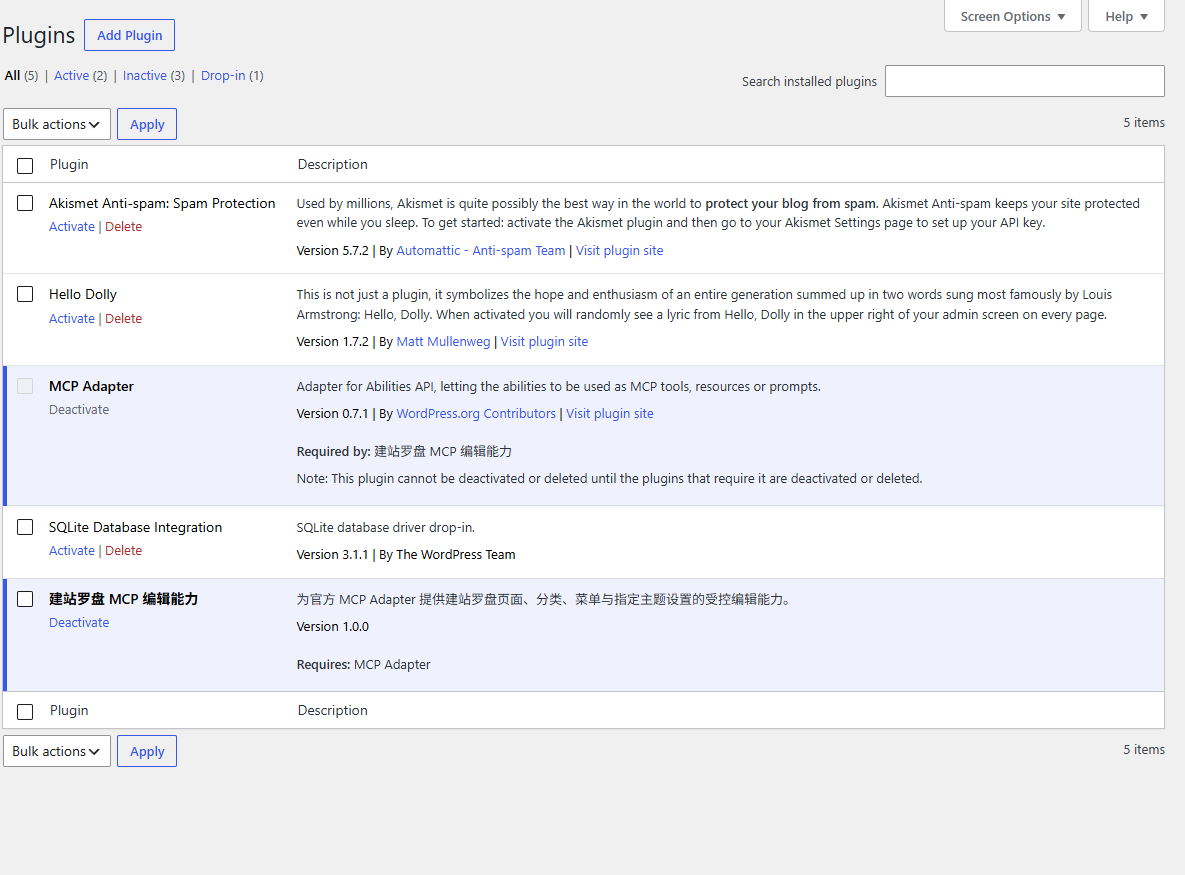Deactivate the 建站罗盘 MCP 编辑能力 plugin
Image resolution: width=1185 pixels, height=875 pixels.
point(79,623)
